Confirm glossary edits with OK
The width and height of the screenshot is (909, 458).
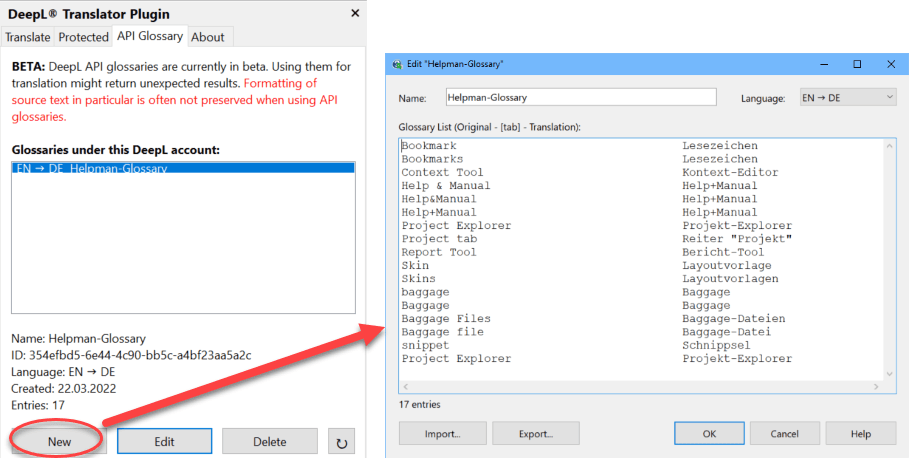(x=710, y=434)
